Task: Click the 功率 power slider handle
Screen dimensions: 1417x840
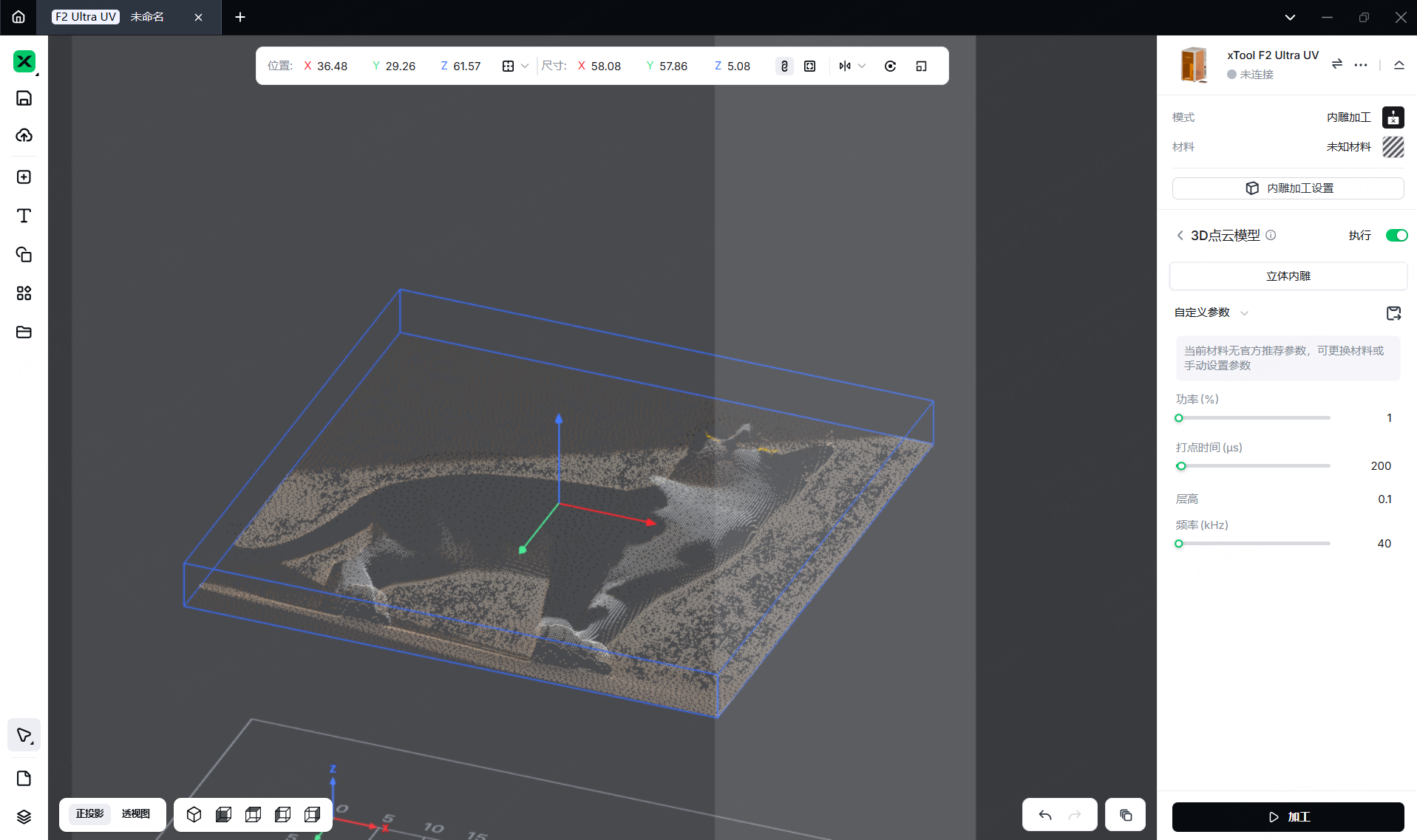Action: (1179, 418)
